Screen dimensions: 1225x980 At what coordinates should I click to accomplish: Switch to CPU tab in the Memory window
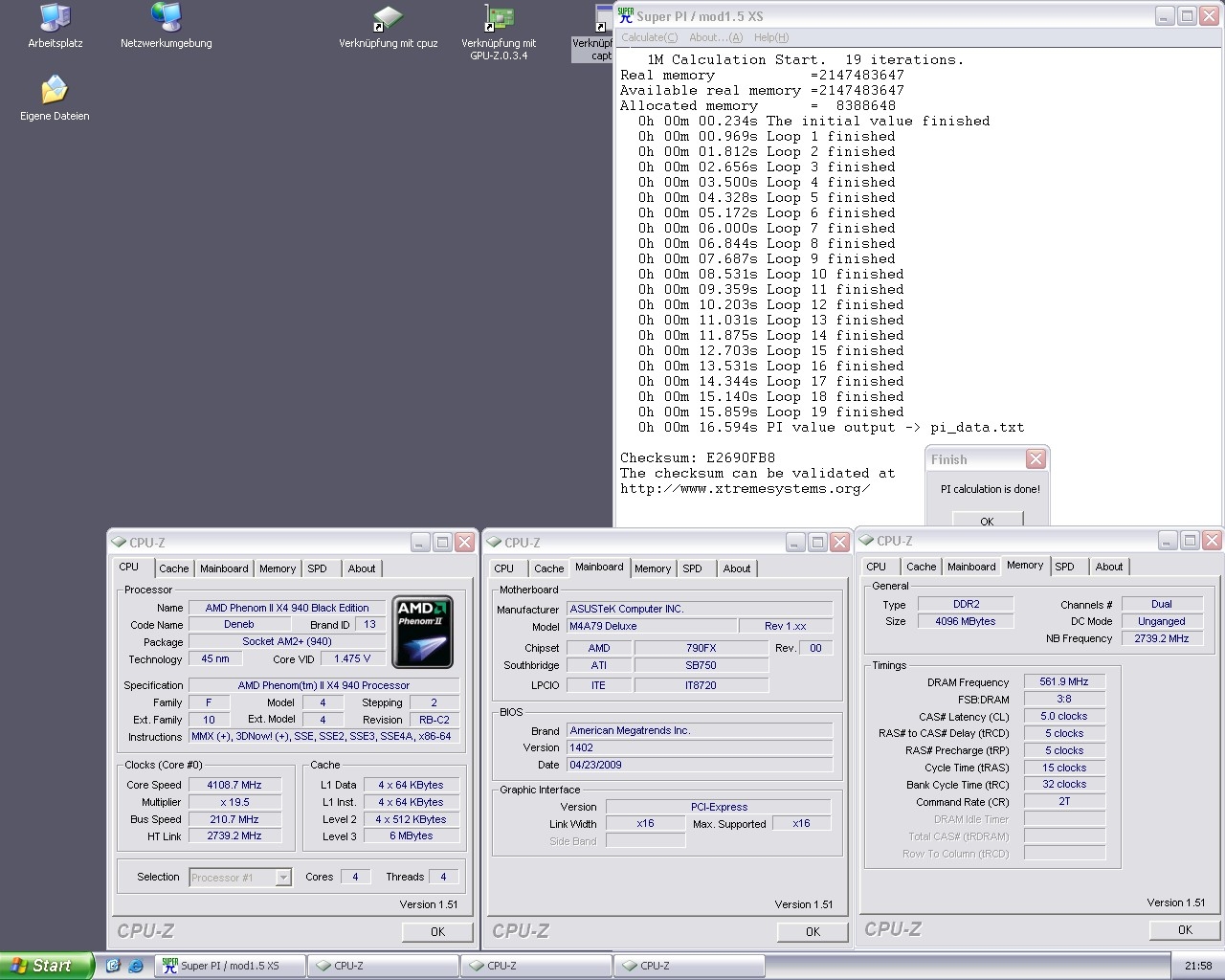(x=877, y=567)
